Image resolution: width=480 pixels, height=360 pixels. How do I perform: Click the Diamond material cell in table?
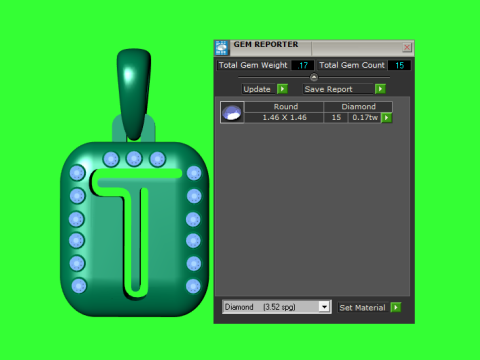pos(358,107)
